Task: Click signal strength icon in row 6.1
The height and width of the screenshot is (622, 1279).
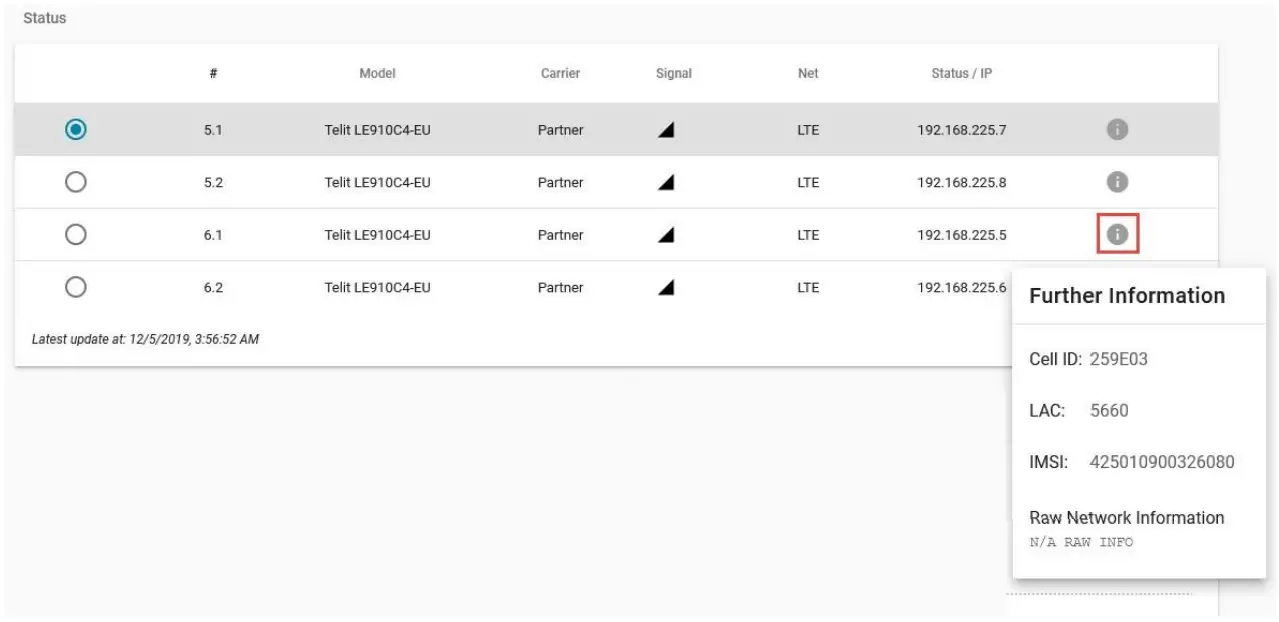Action: (x=666, y=235)
